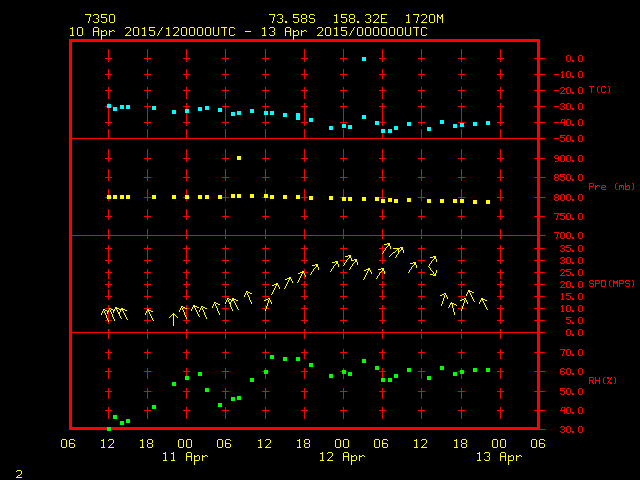640x480 pixels.
Task: Click the end date 13 Apr 2015/000000UTC
Action: [355, 32]
